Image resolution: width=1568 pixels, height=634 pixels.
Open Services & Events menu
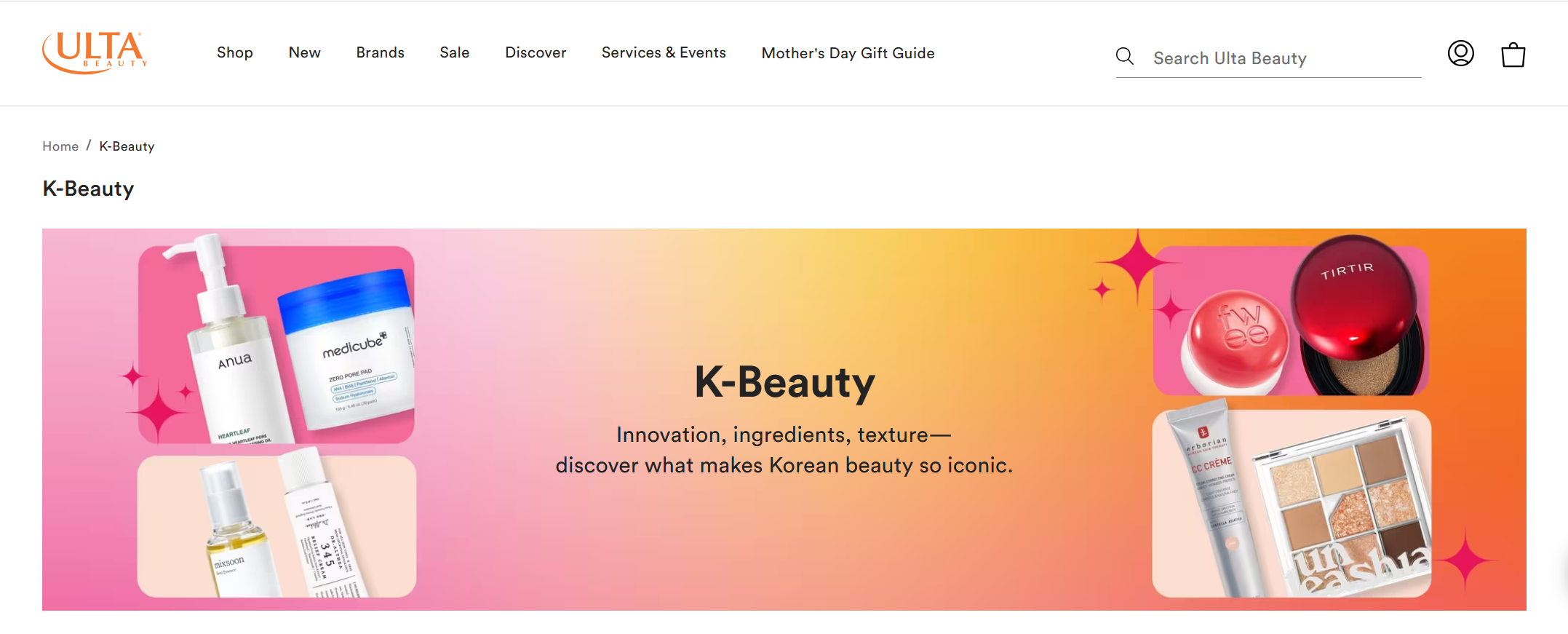point(664,52)
